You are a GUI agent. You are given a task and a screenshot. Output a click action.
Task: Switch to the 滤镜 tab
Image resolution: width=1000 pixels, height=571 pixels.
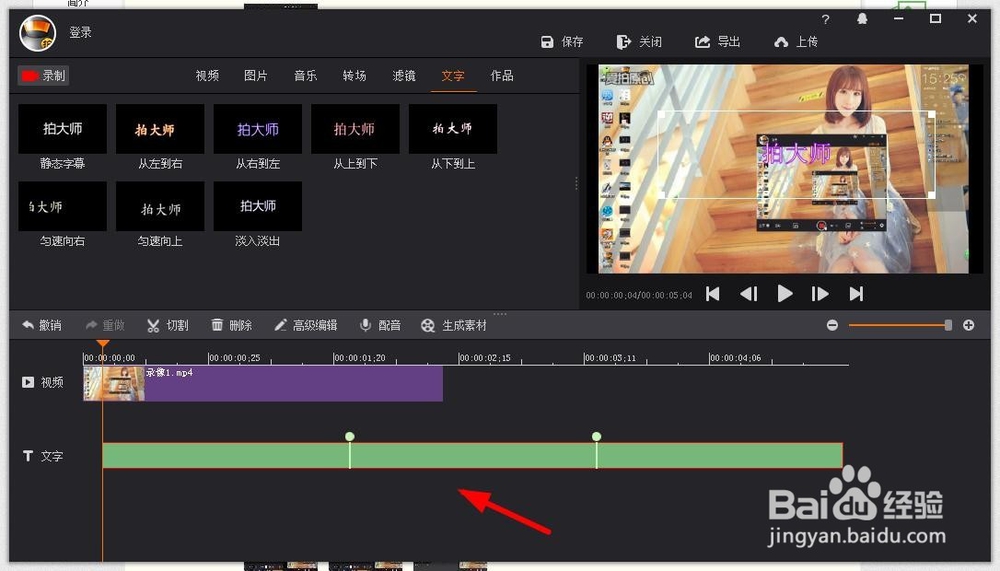coord(404,75)
